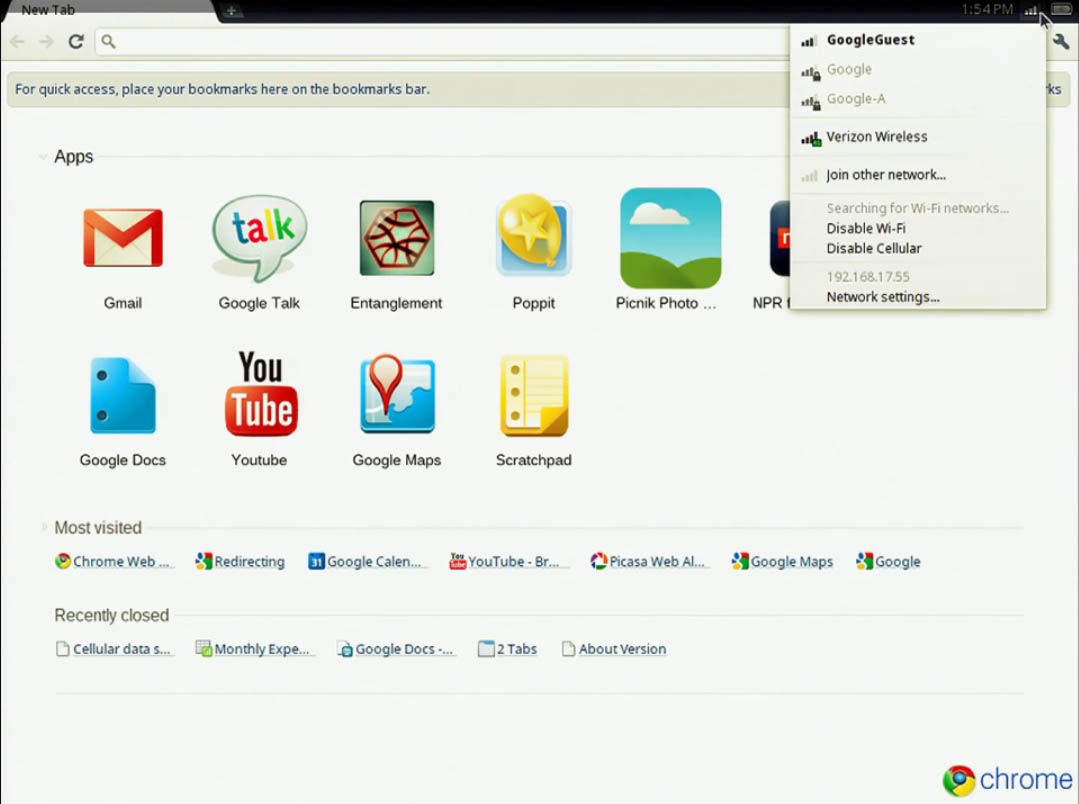Click the bookmarks bar hint text
Screen dimensions: 1079x804
click(222, 89)
